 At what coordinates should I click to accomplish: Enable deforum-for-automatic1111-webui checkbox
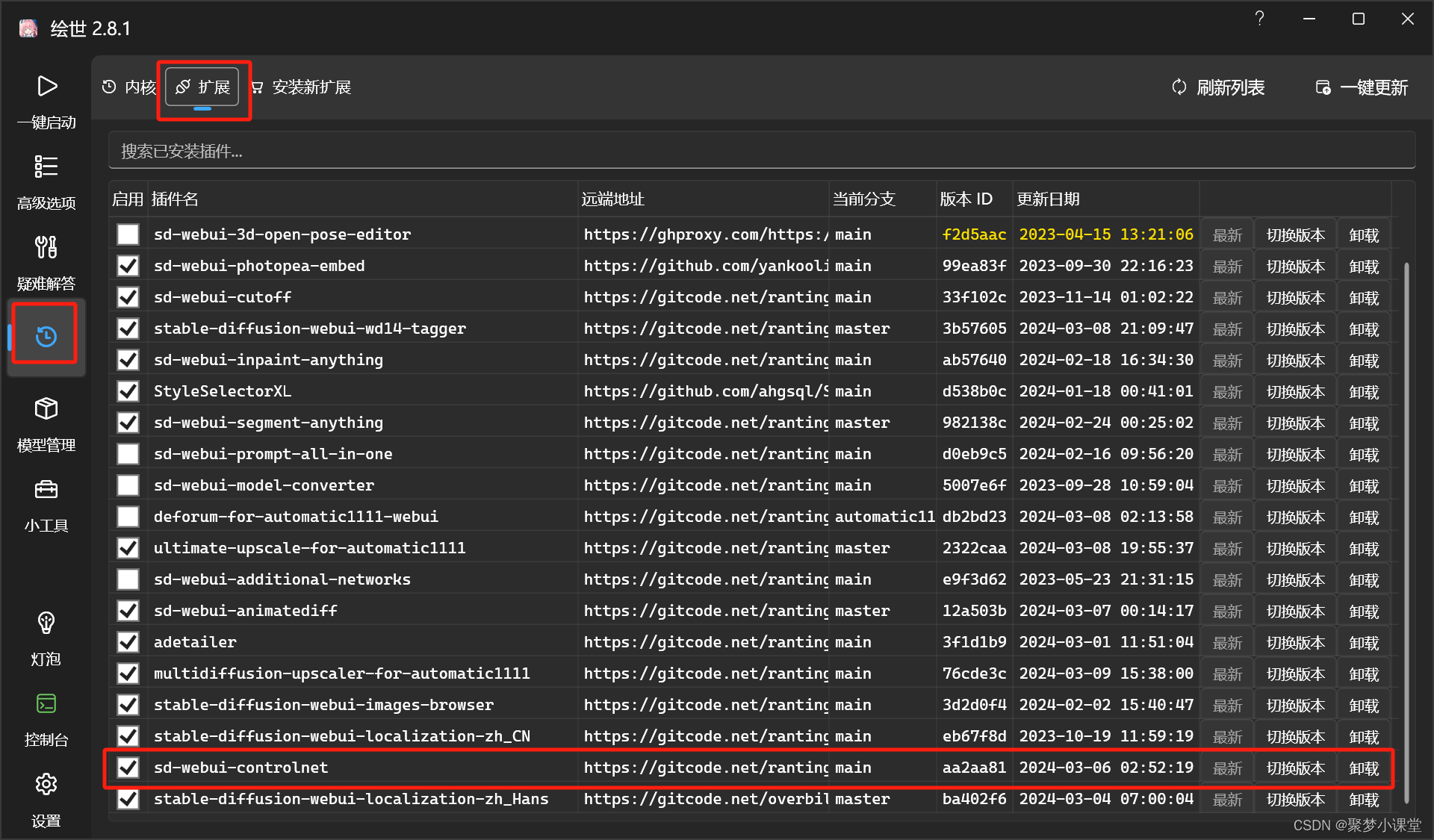pos(128,517)
